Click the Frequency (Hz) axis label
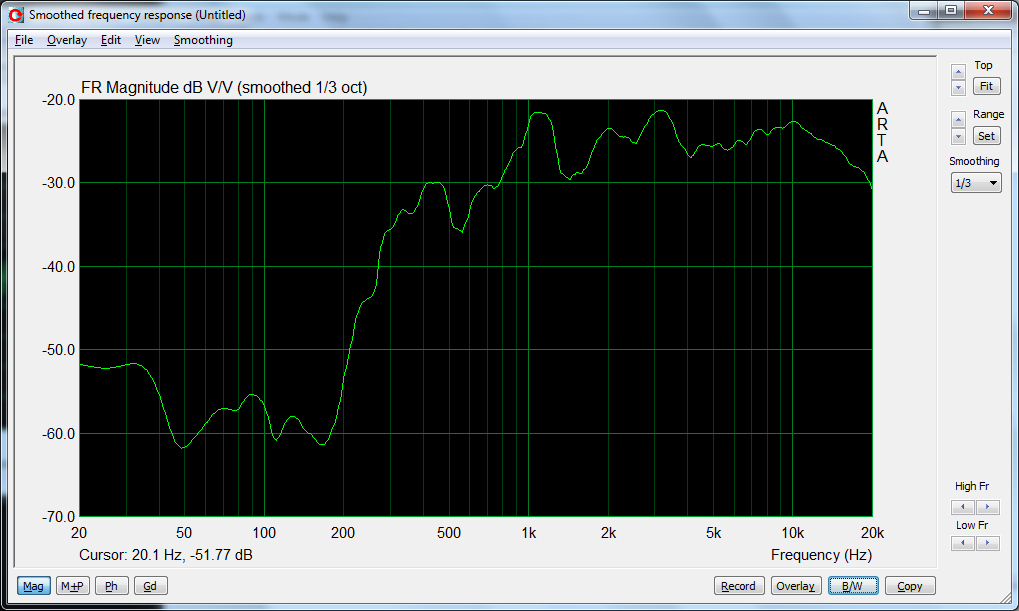Screen dimensions: 1019x611 pos(821,554)
